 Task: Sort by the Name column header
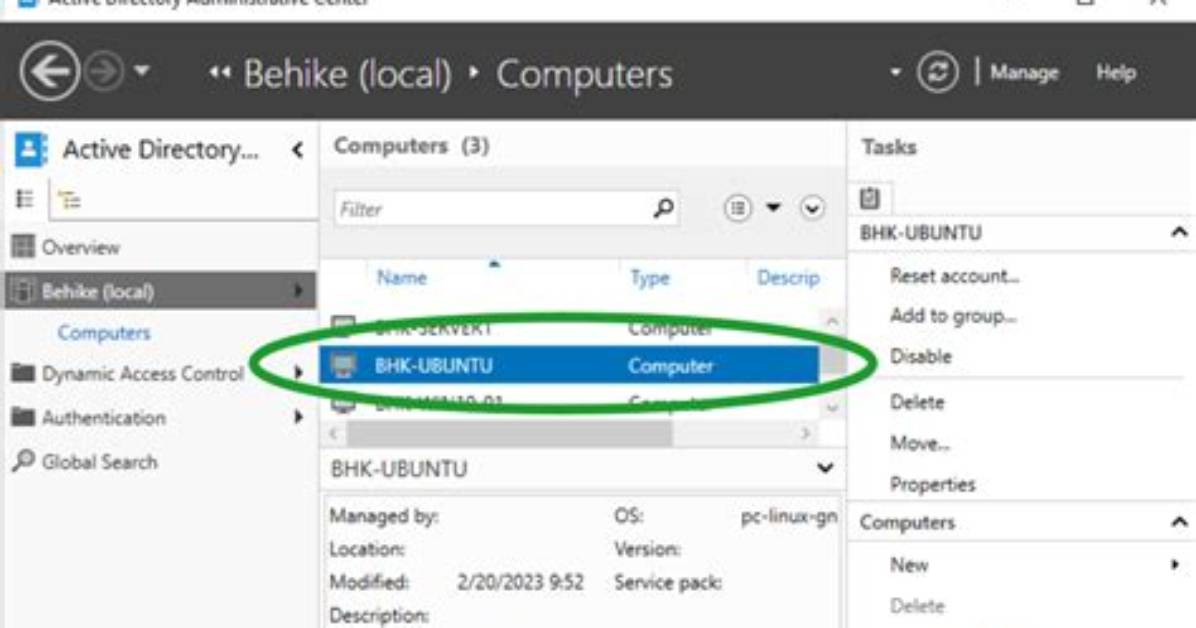402,277
